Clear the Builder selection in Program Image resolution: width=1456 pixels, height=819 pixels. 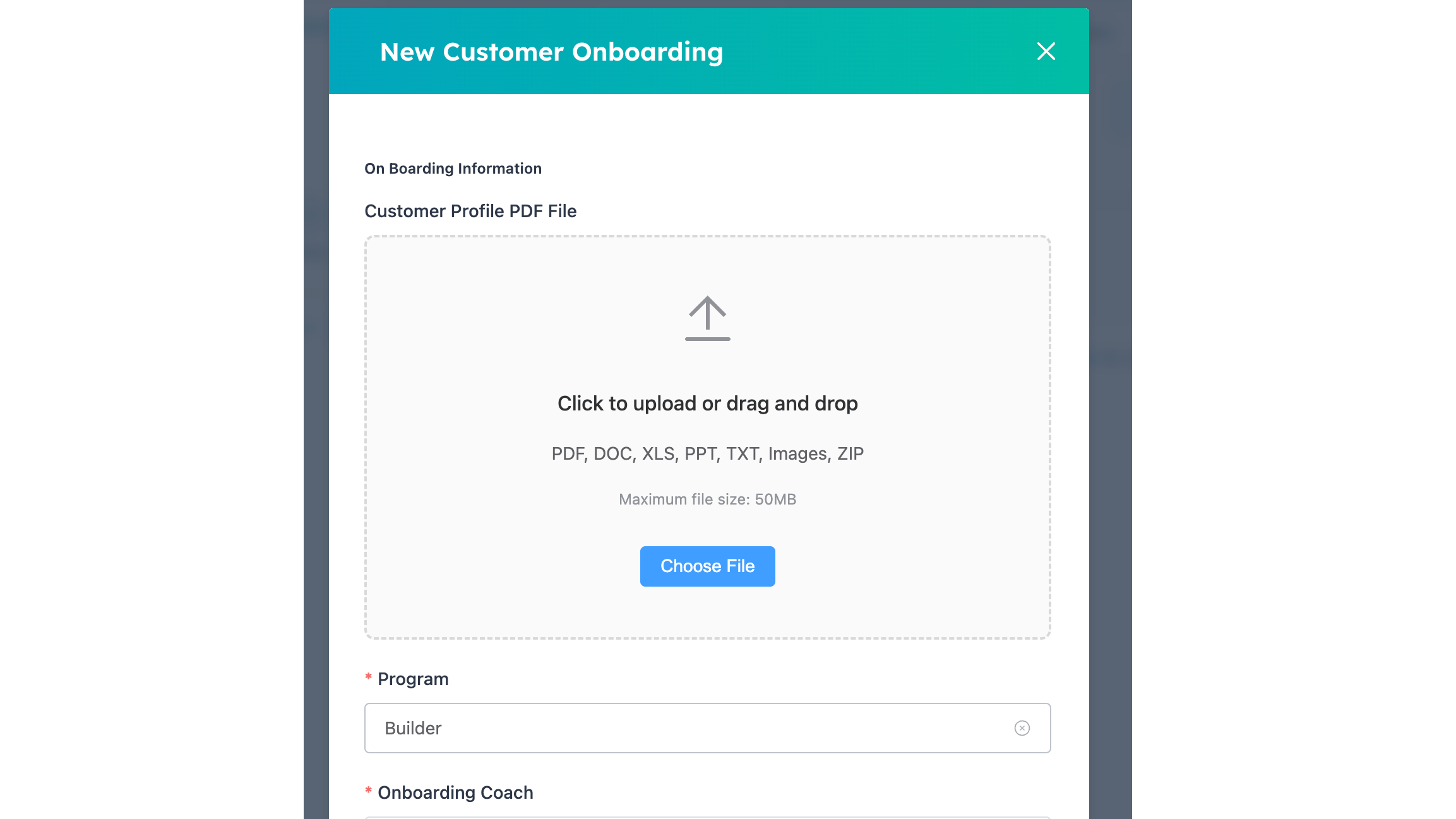pos(1022,728)
